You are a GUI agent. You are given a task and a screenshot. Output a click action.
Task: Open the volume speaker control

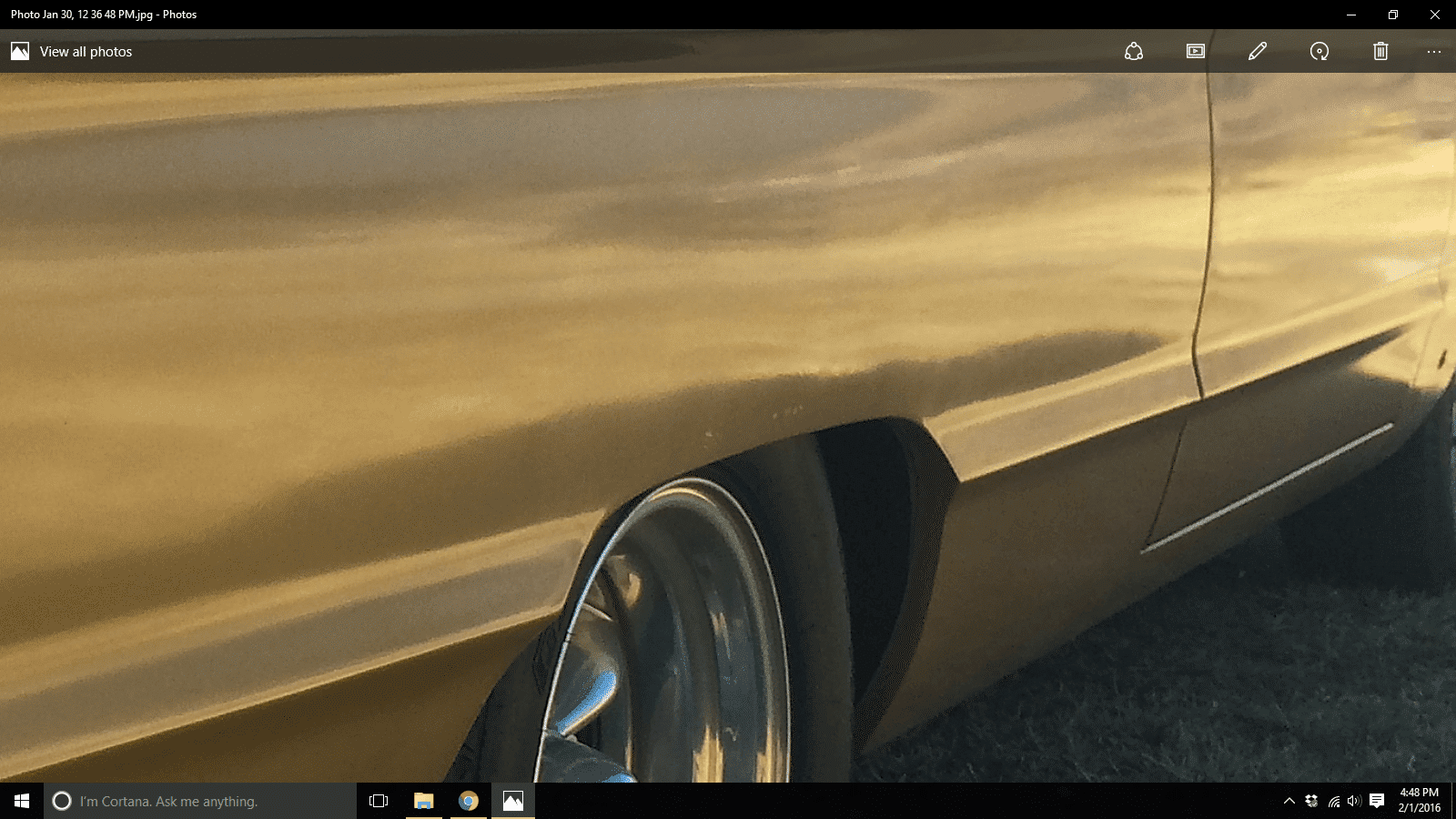pyautogui.click(x=1354, y=801)
